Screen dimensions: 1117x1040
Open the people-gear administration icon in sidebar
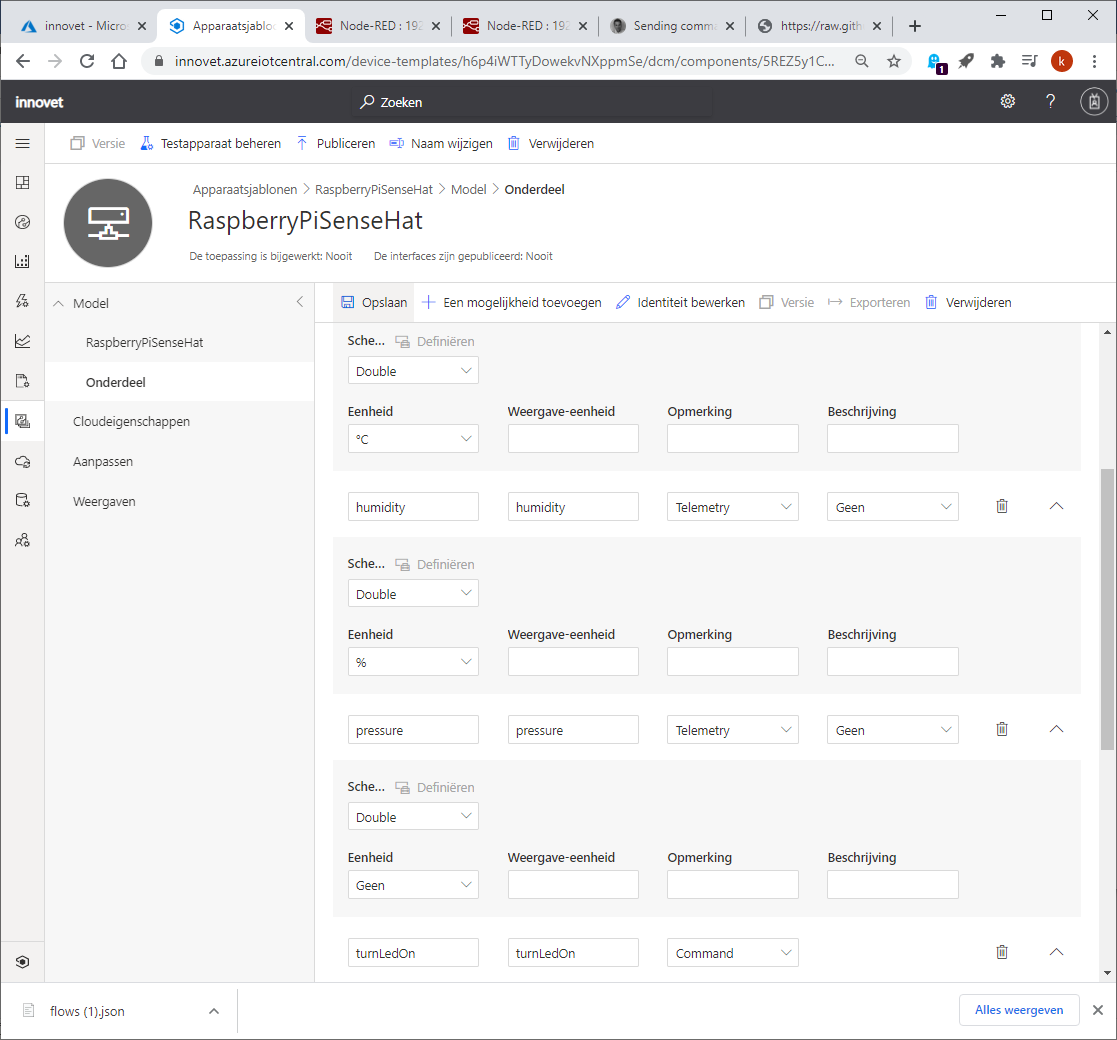pyautogui.click(x=23, y=541)
